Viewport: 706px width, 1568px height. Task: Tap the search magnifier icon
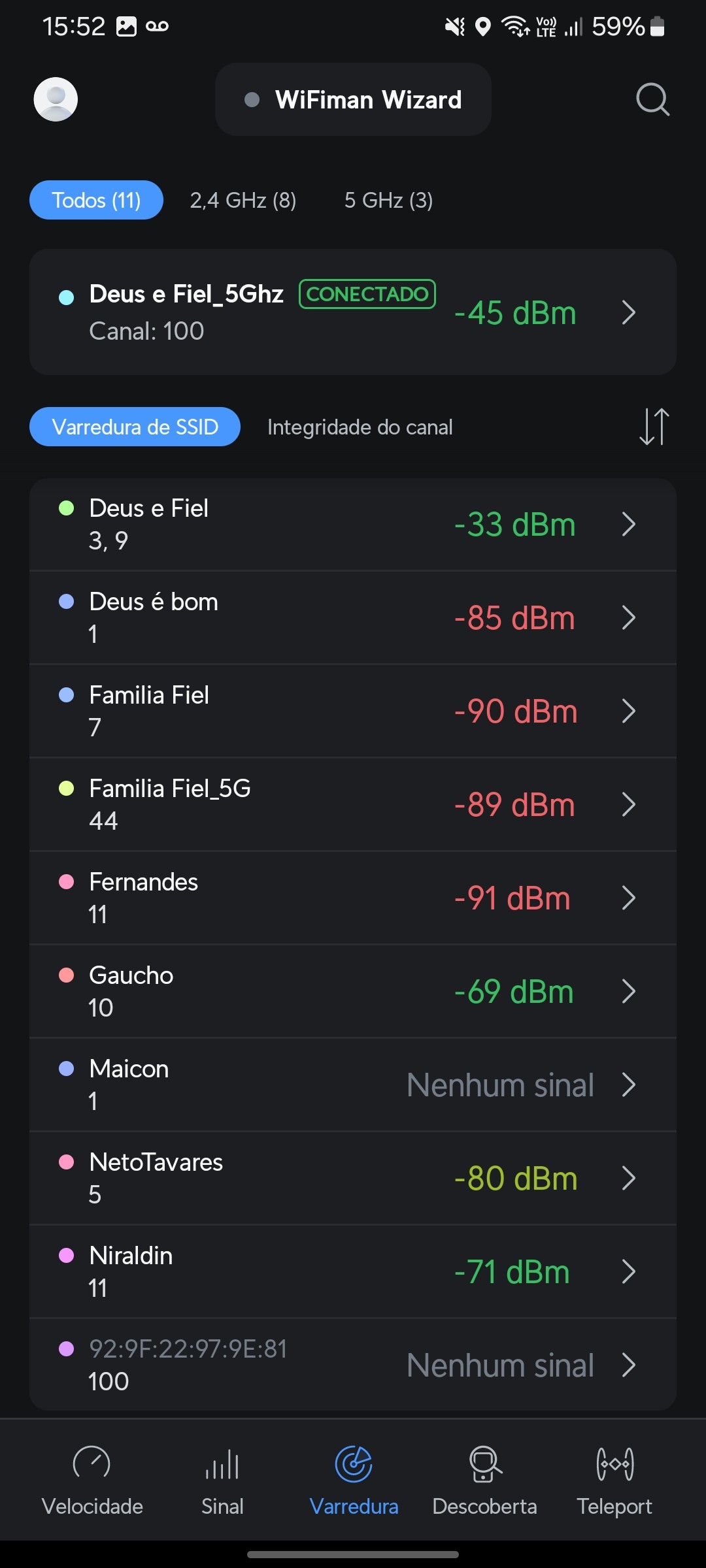click(x=652, y=99)
